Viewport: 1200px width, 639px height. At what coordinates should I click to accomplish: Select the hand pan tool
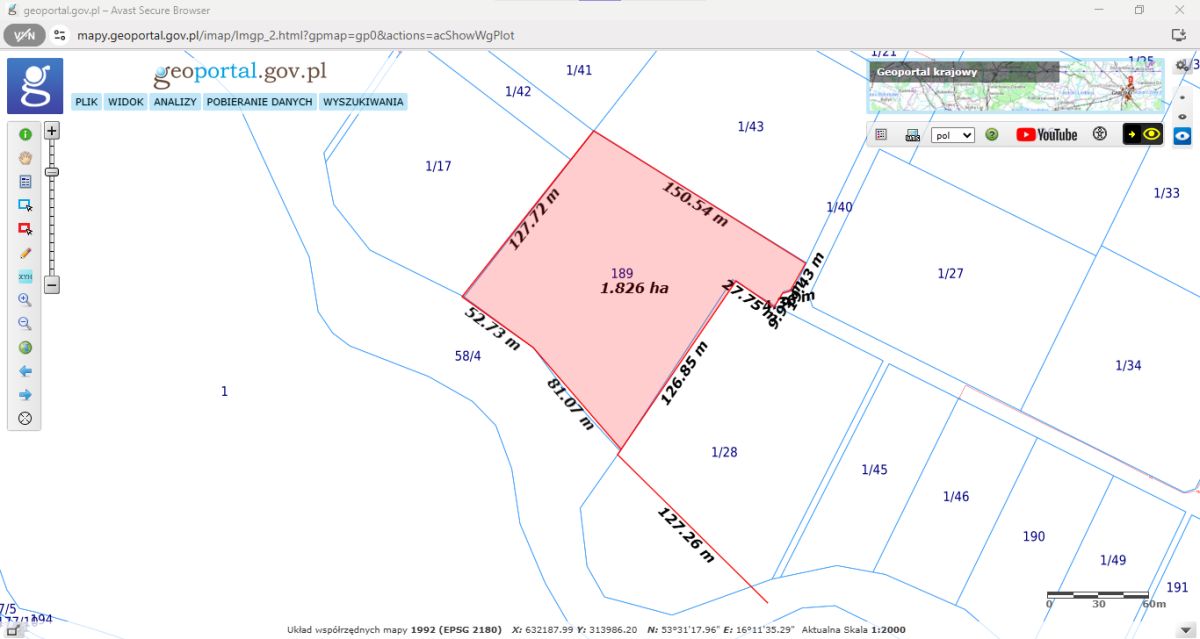pyautogui.click(x=25, y=158)
